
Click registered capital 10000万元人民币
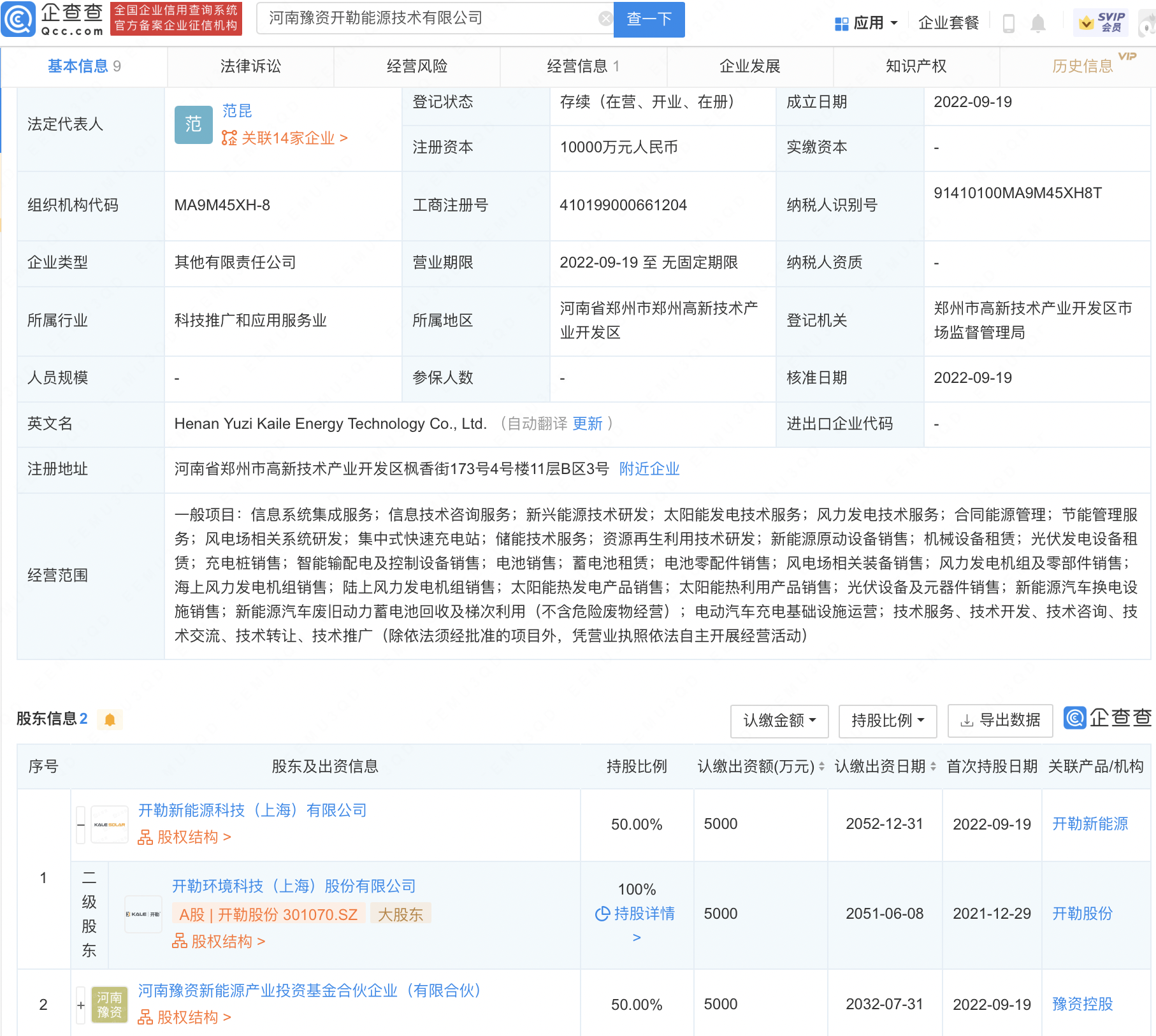tap(619, 147)
